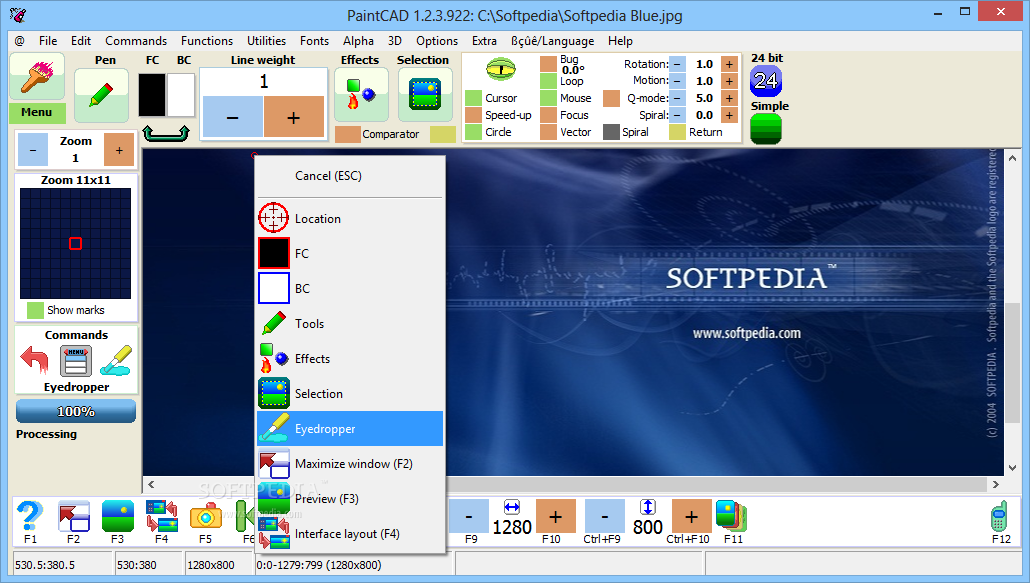Toggle Show marks checkbox
Viewport: 1030px width, 583px height.
[x=35, y=310]
